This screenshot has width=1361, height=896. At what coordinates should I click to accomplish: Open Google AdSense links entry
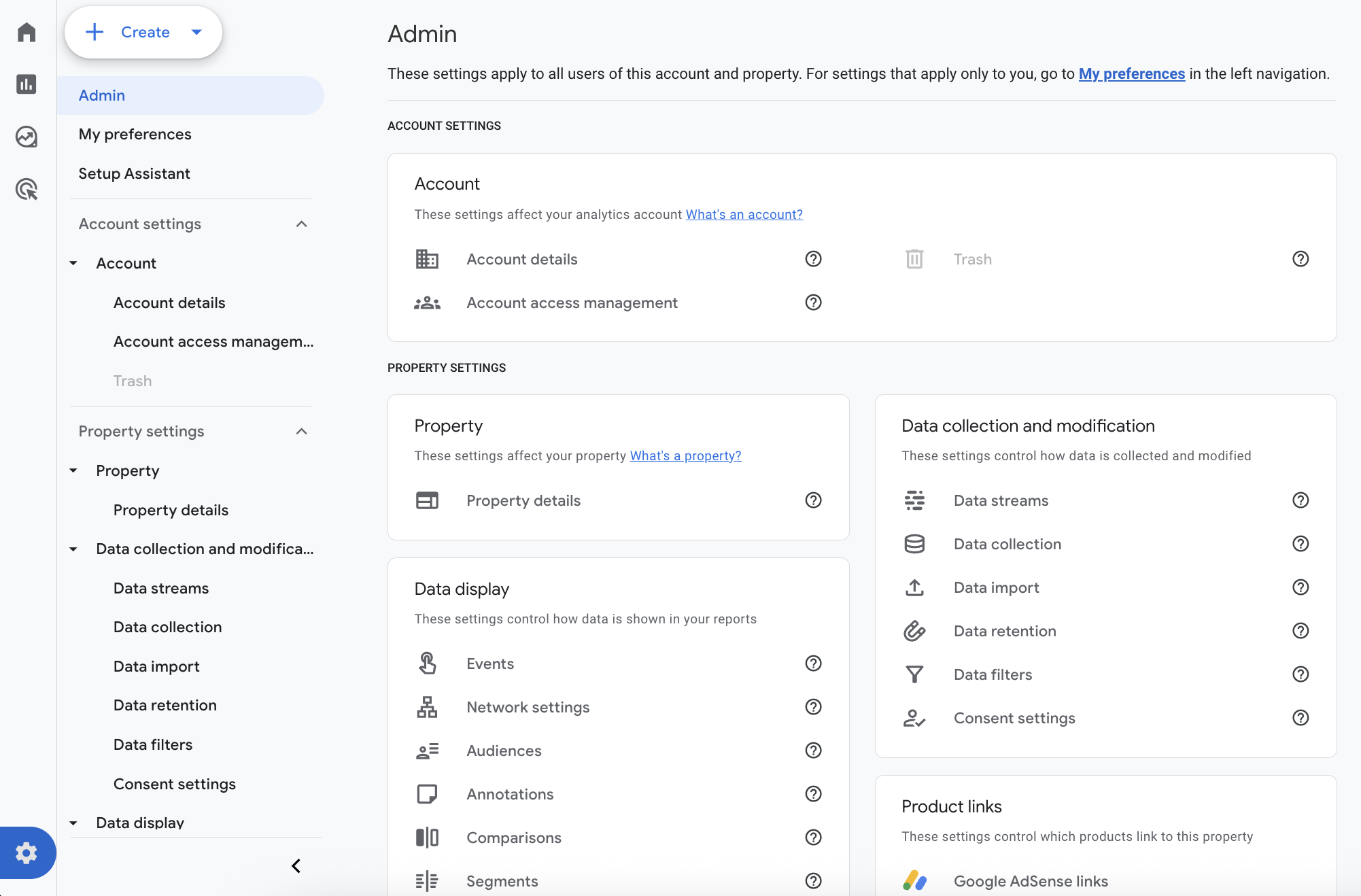pos(1030,881)
